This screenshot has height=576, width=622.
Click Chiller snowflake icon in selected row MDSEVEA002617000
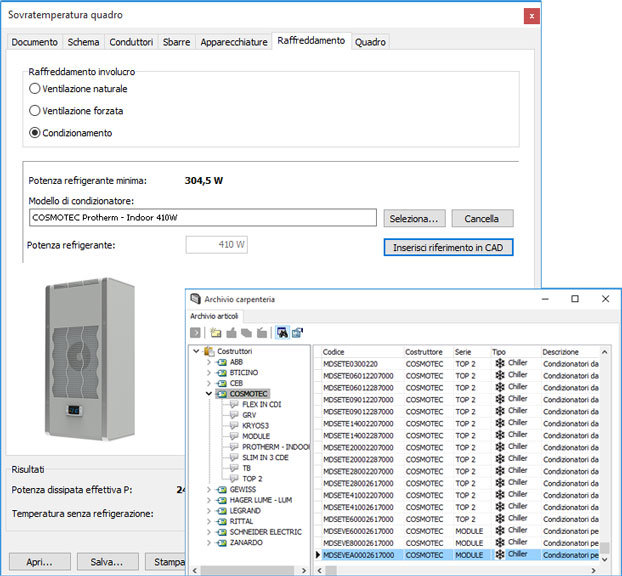500,554
